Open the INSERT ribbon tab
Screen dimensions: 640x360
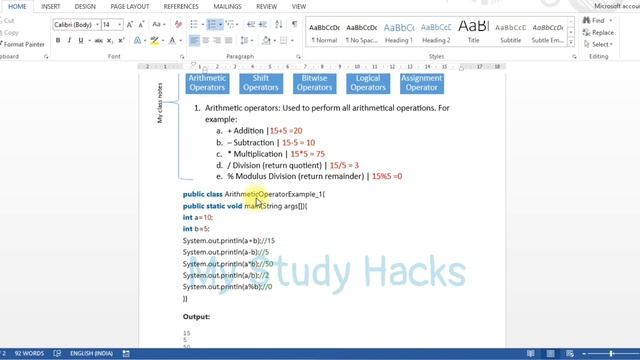51,7
